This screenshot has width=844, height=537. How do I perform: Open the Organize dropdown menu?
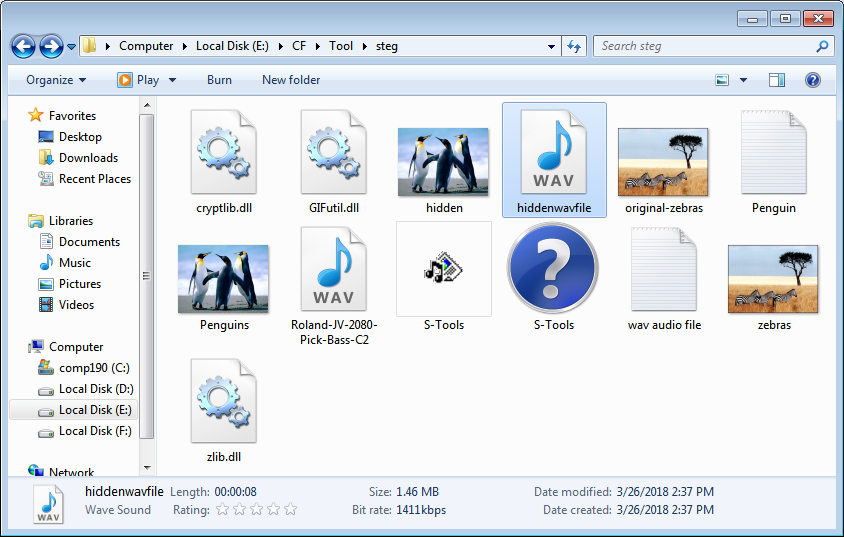coord(56,80)
